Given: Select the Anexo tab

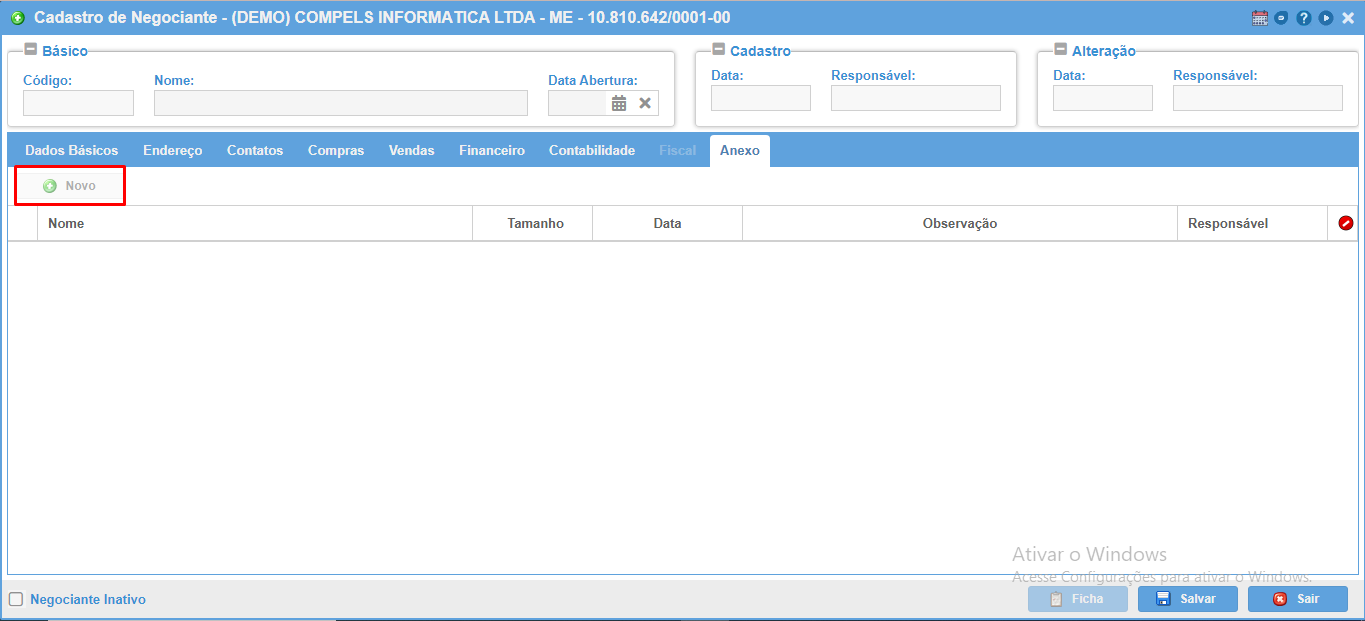Looking at the screenshot, I should tap(740, 151).
